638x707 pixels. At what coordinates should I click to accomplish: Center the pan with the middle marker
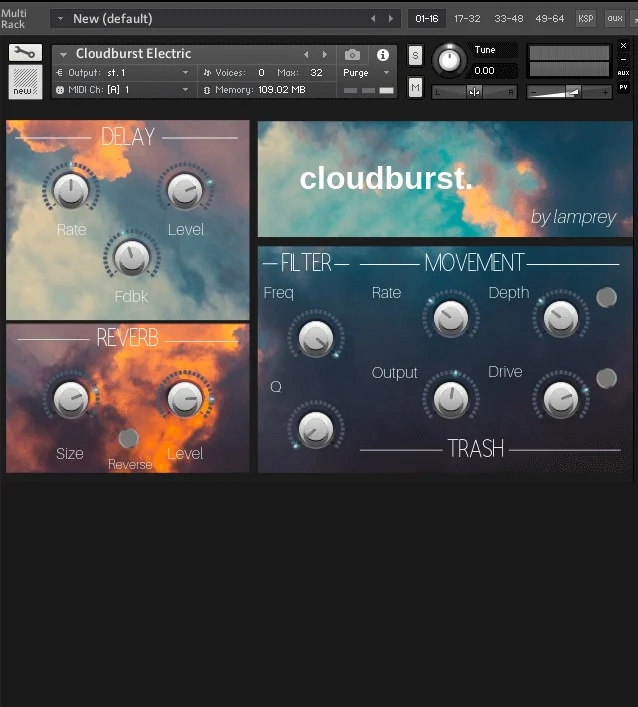pos(474,92)
